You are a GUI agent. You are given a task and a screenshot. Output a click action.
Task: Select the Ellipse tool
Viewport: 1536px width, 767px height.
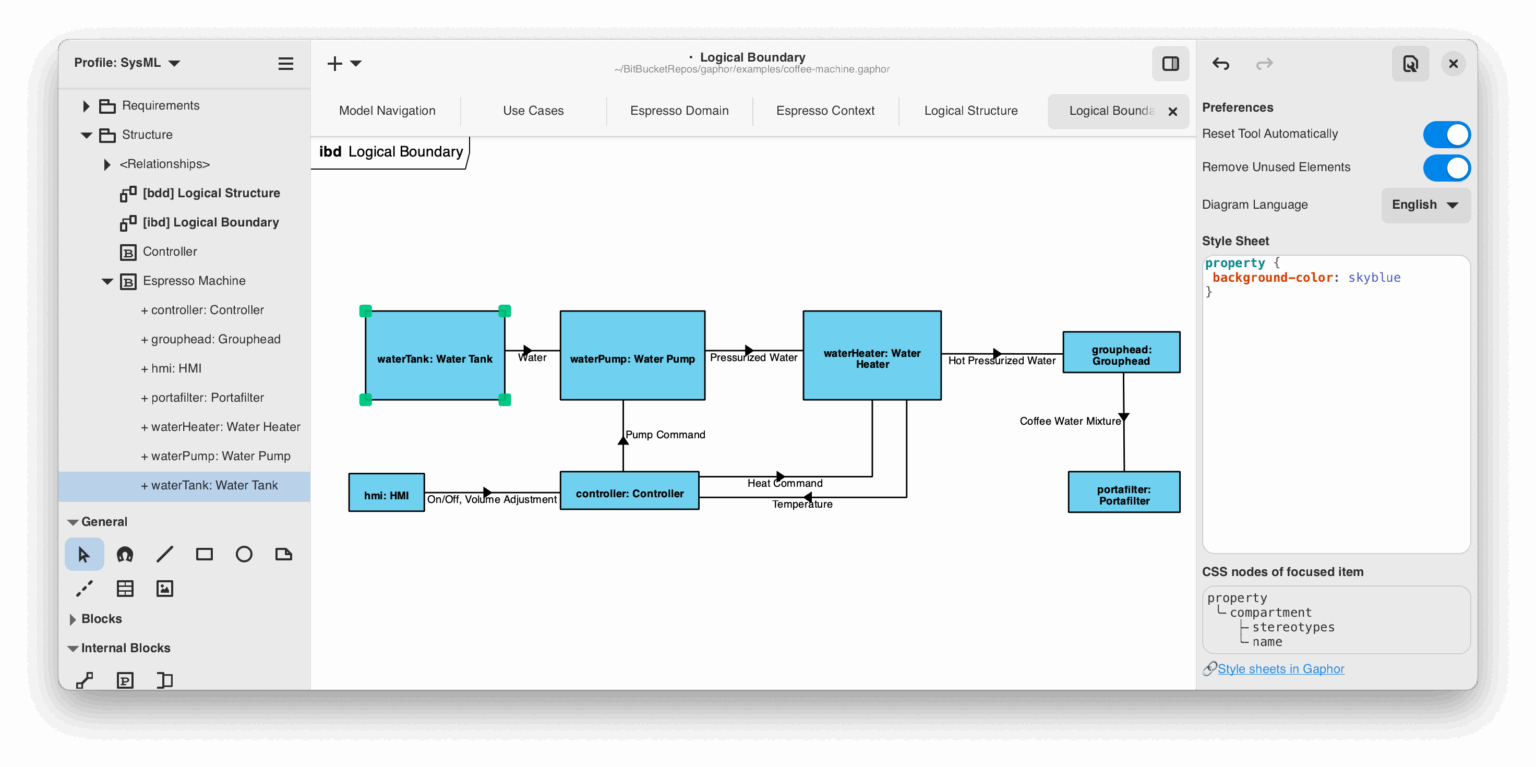click(x=244, y=554)
